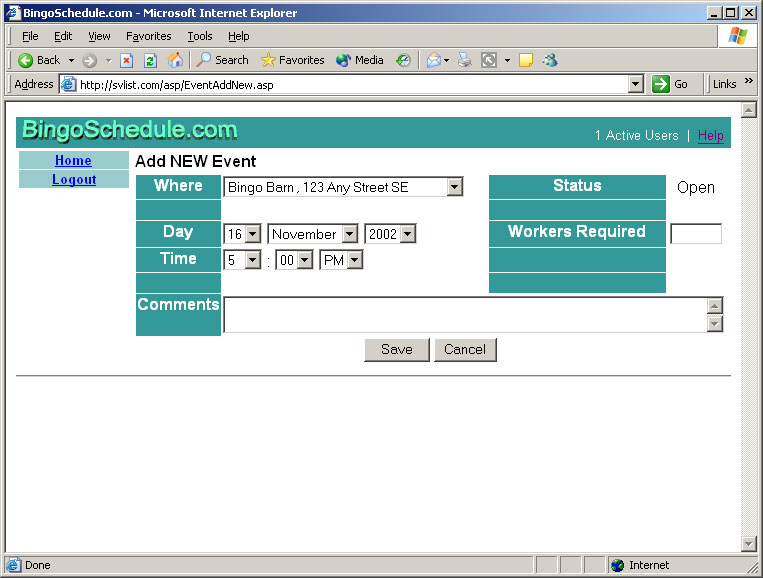Click the IE title bar icon
This screenshot has height=578, width=763.
13,13
